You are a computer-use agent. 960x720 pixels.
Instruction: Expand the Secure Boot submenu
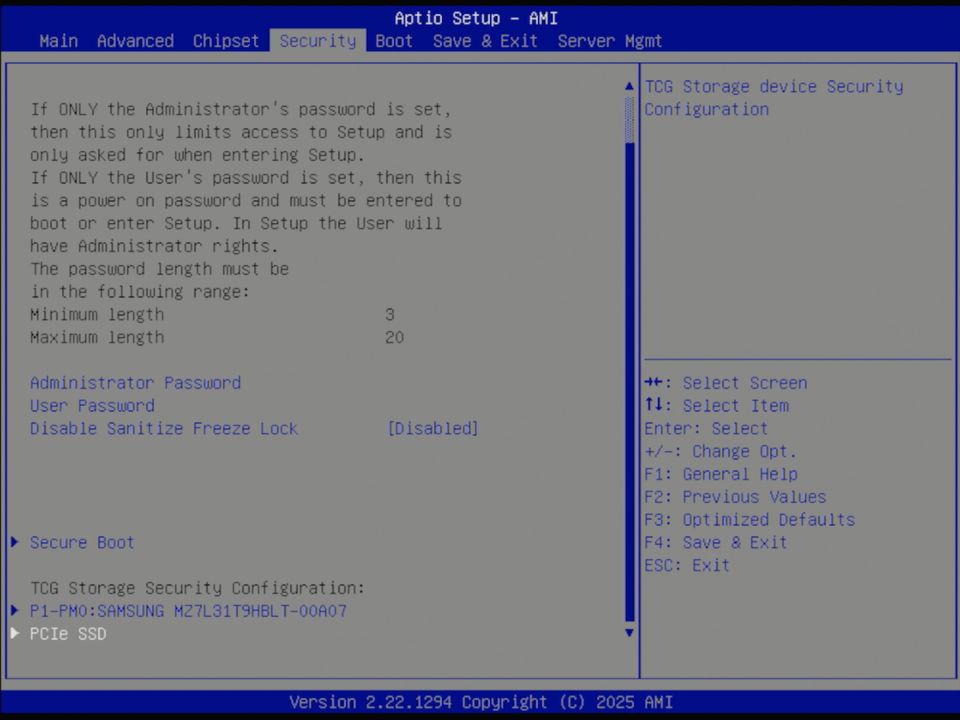click(x=81, y=542)
